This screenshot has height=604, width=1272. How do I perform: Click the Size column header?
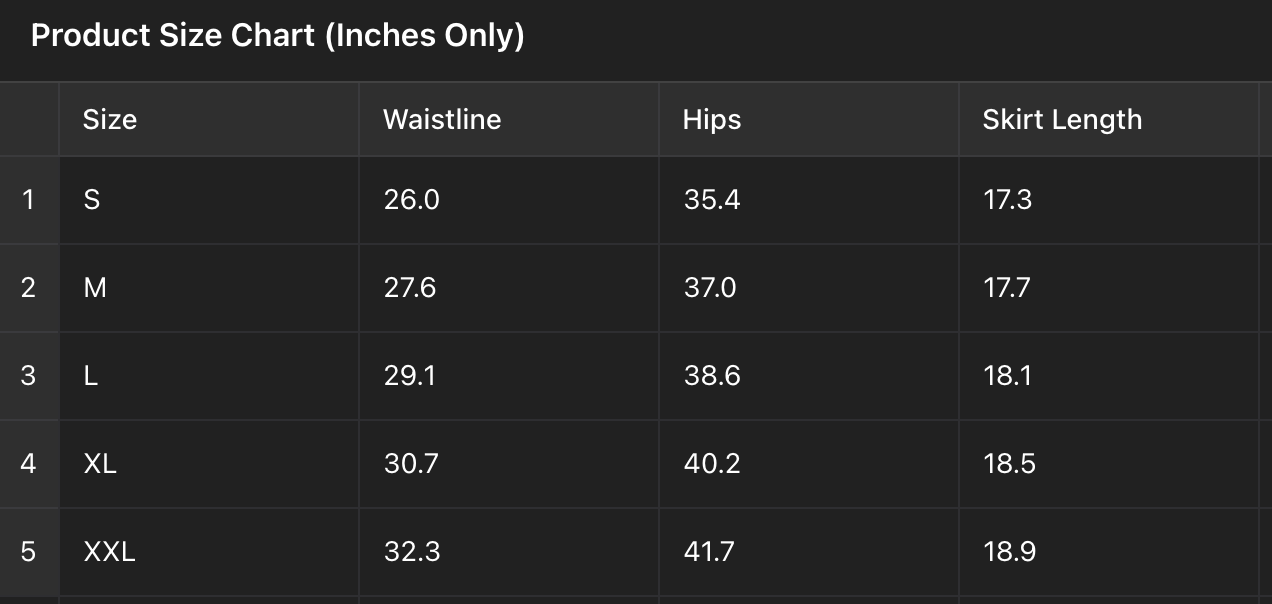pos(110,120)
